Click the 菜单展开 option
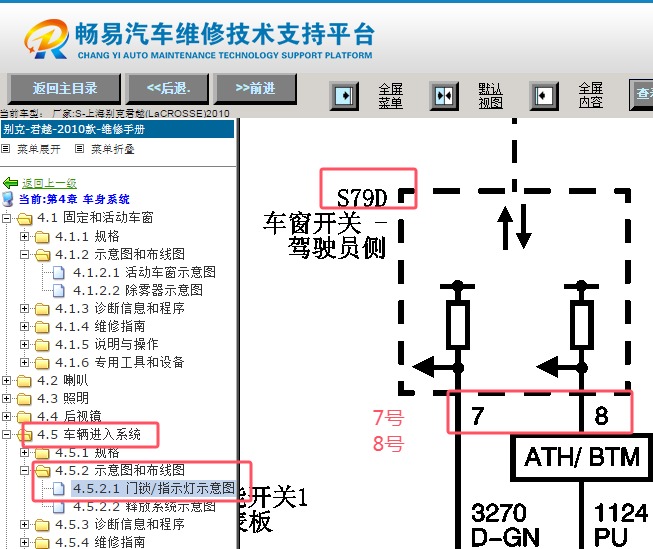The image size is (653, 549). (x=39, y=149)
